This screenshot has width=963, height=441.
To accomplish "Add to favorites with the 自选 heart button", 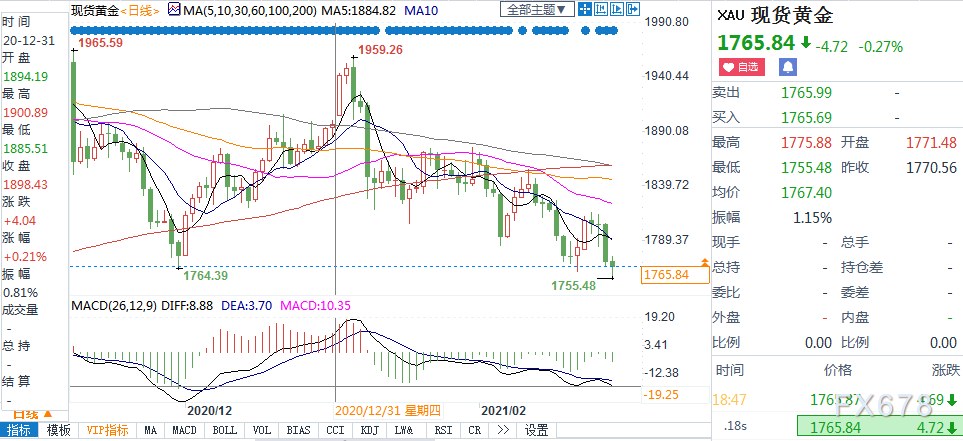I will pos(742,67).
